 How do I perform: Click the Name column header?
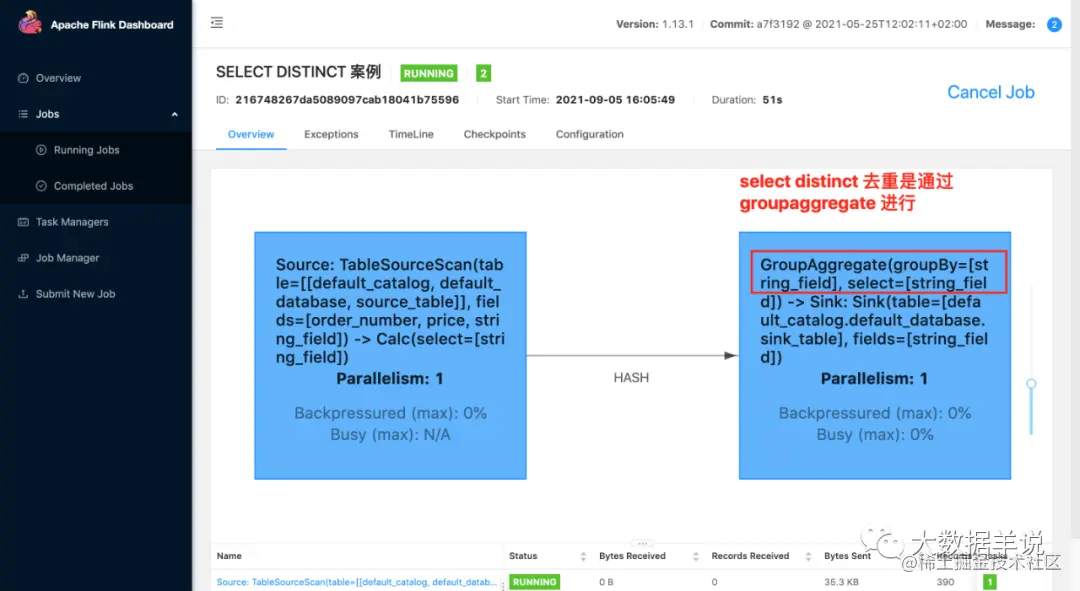coord(229,556)
